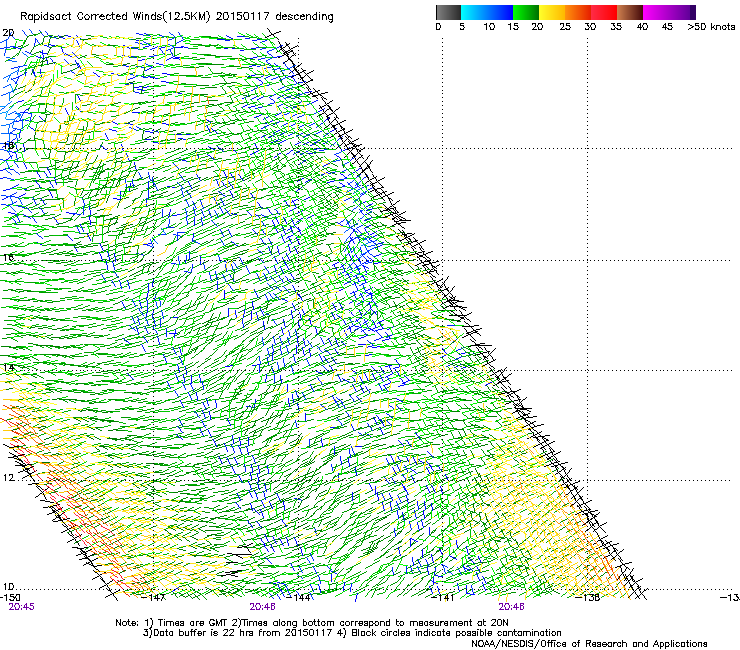Screen dimensions: 740x650
Task: Click the '20:46' time label beside -144
Action: click(262, 607)
